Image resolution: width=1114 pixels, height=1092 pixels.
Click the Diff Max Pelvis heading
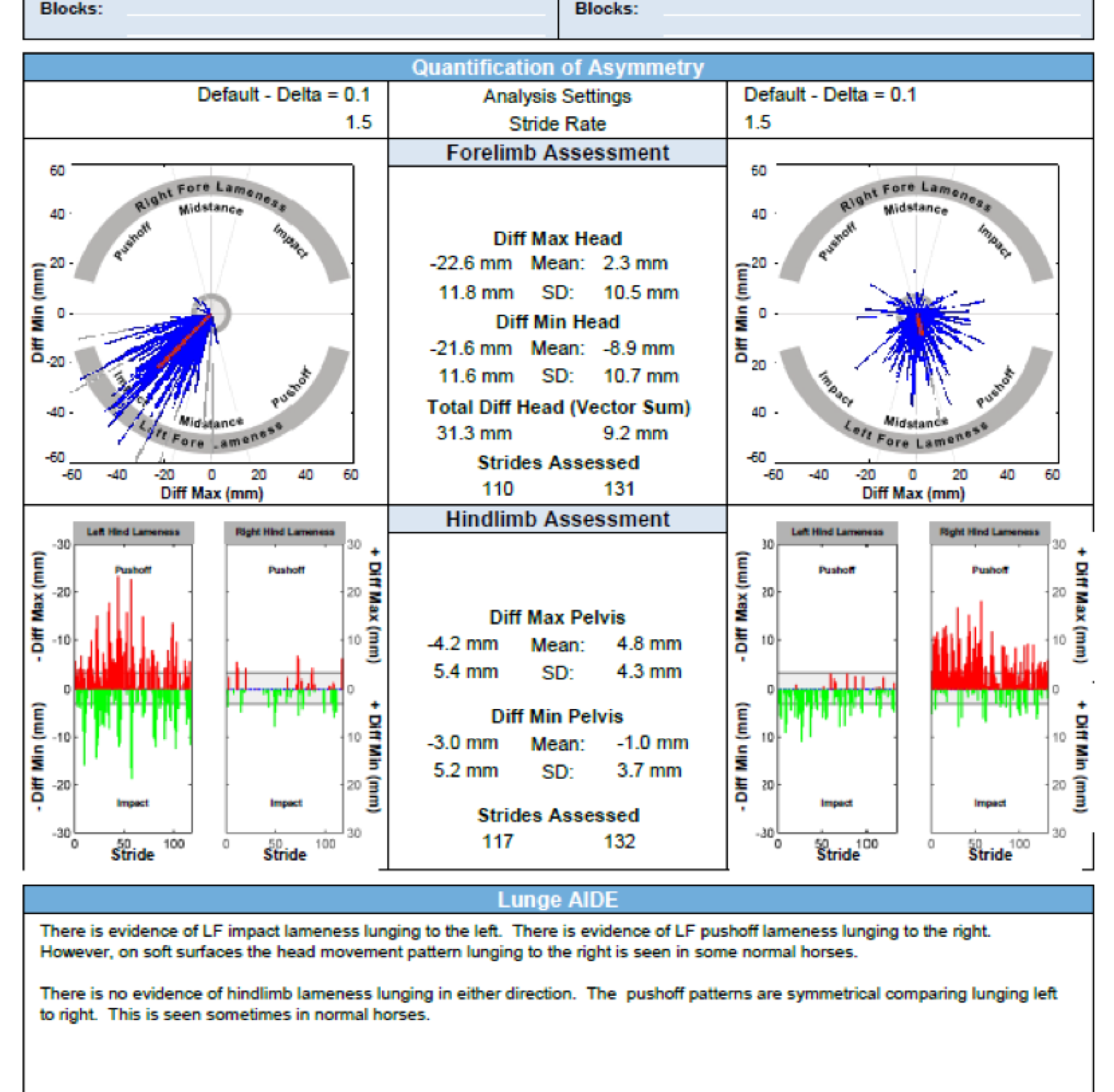coord(557,617)
